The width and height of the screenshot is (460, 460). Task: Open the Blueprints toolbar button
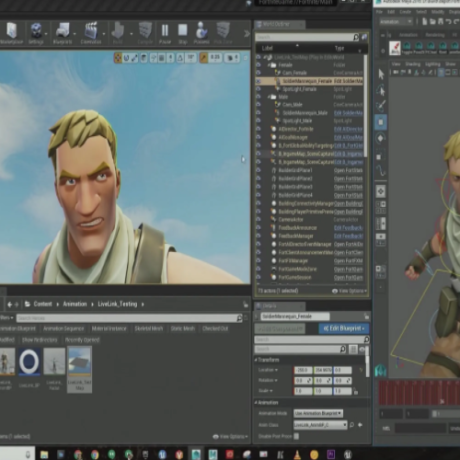(62, 33)
